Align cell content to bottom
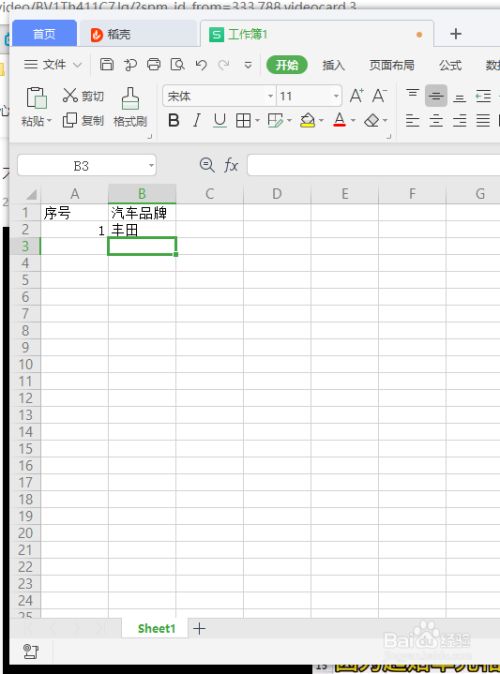The height and width of the screenshot is (674, 500). pos(460,98)
